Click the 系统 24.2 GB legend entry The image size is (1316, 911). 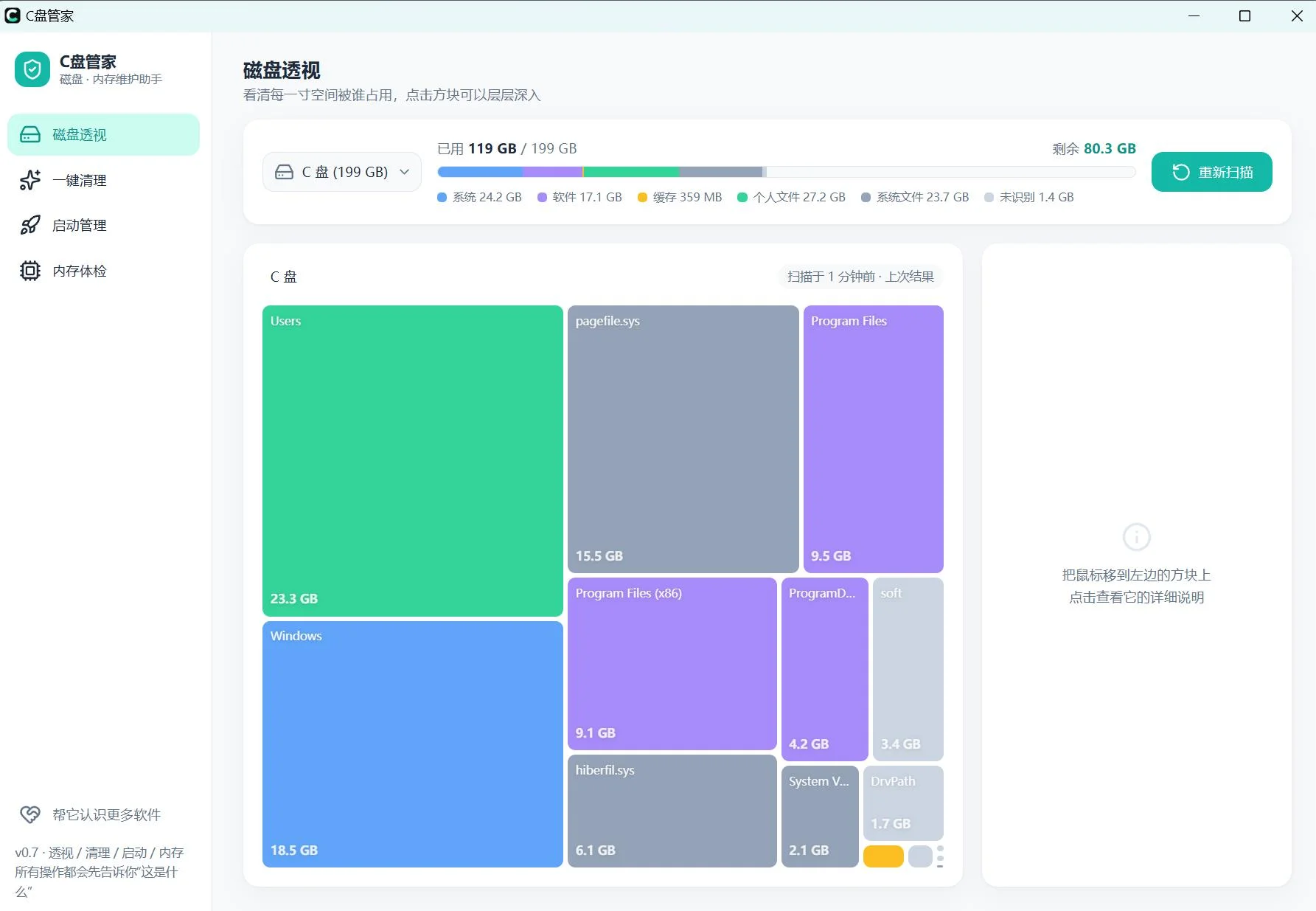[479, 197]
